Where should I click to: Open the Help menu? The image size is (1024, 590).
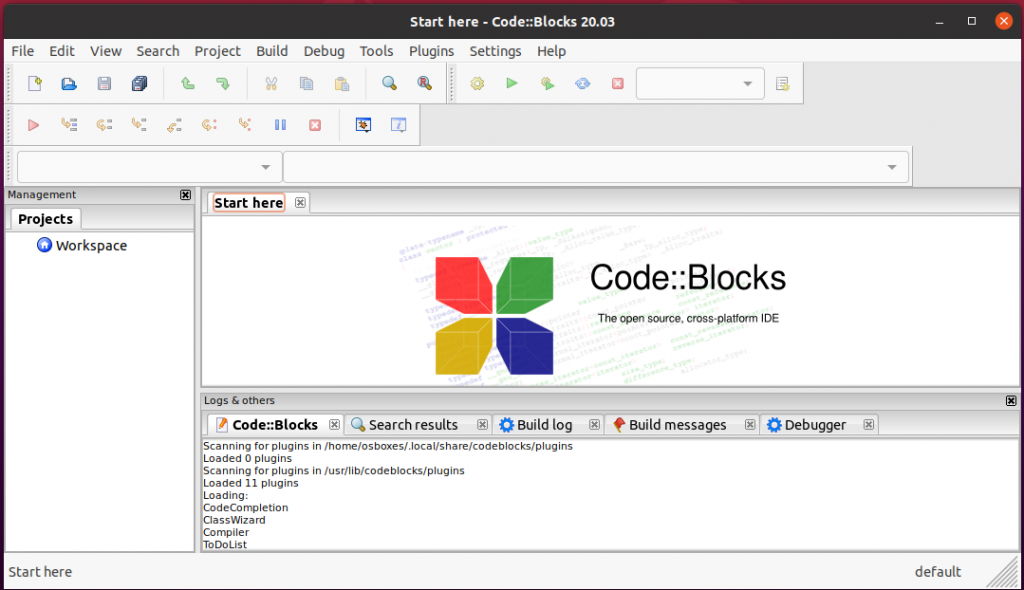[552, 51]
